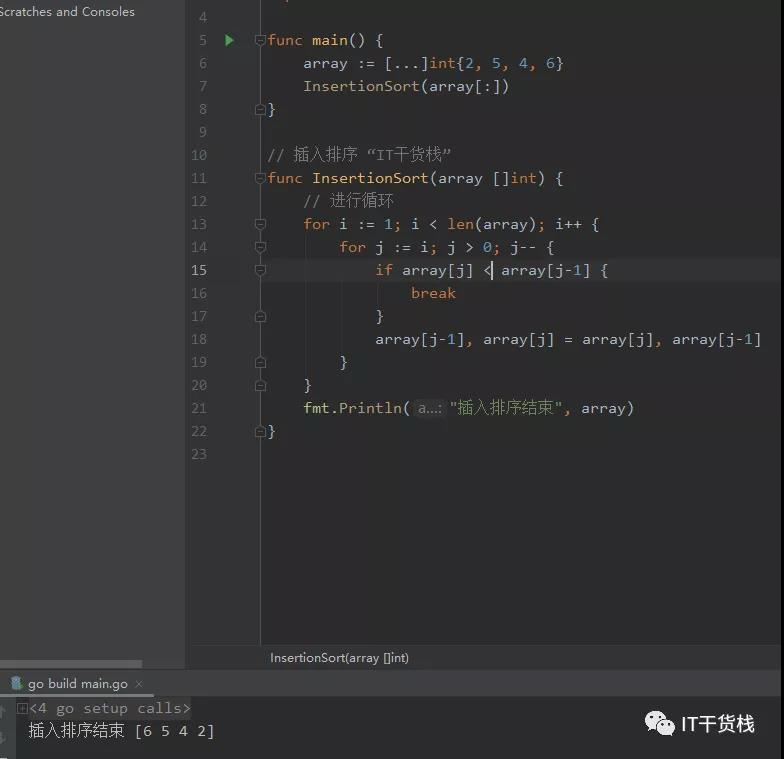The image size is (784, 759).
Task: Click line number 21 in the gutter
Action: (198, 408)
